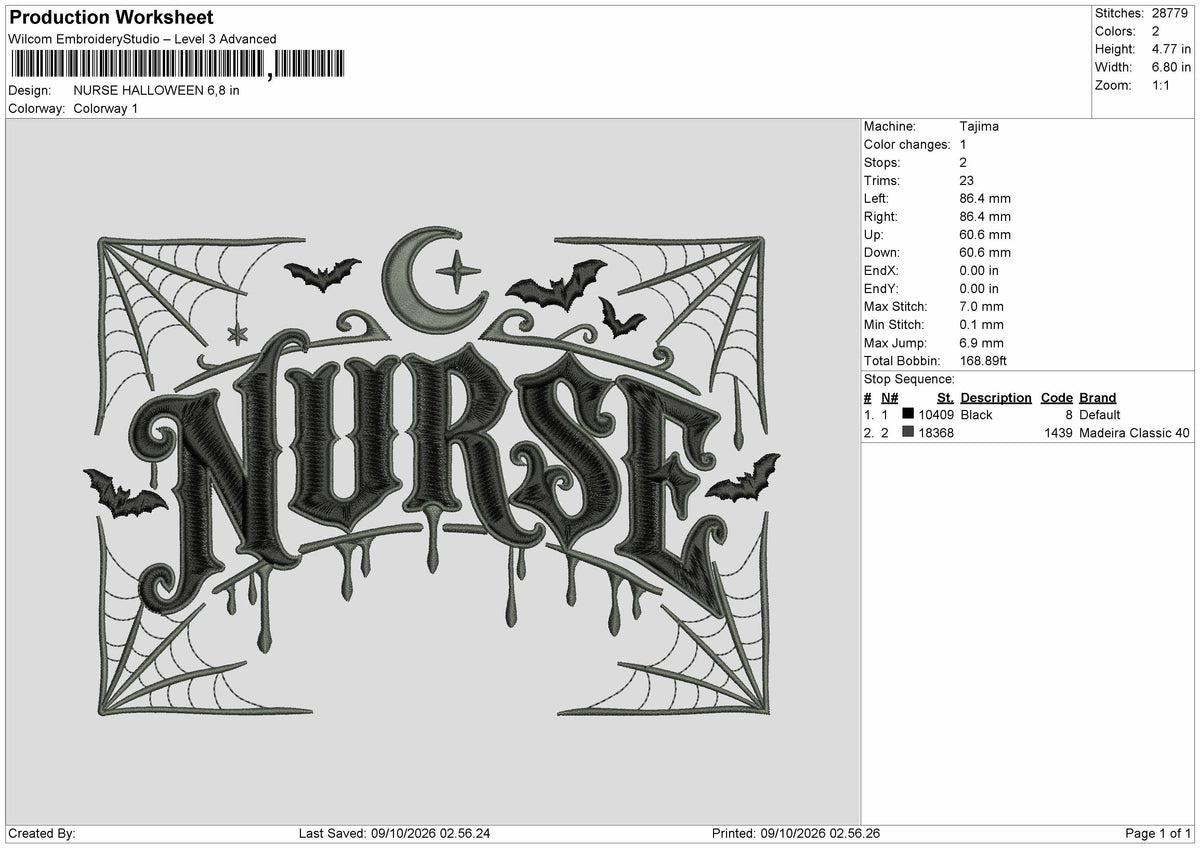This screenshot has width=1200, height=848.
Task: Click the 'Description' column header
Action: 996,397
